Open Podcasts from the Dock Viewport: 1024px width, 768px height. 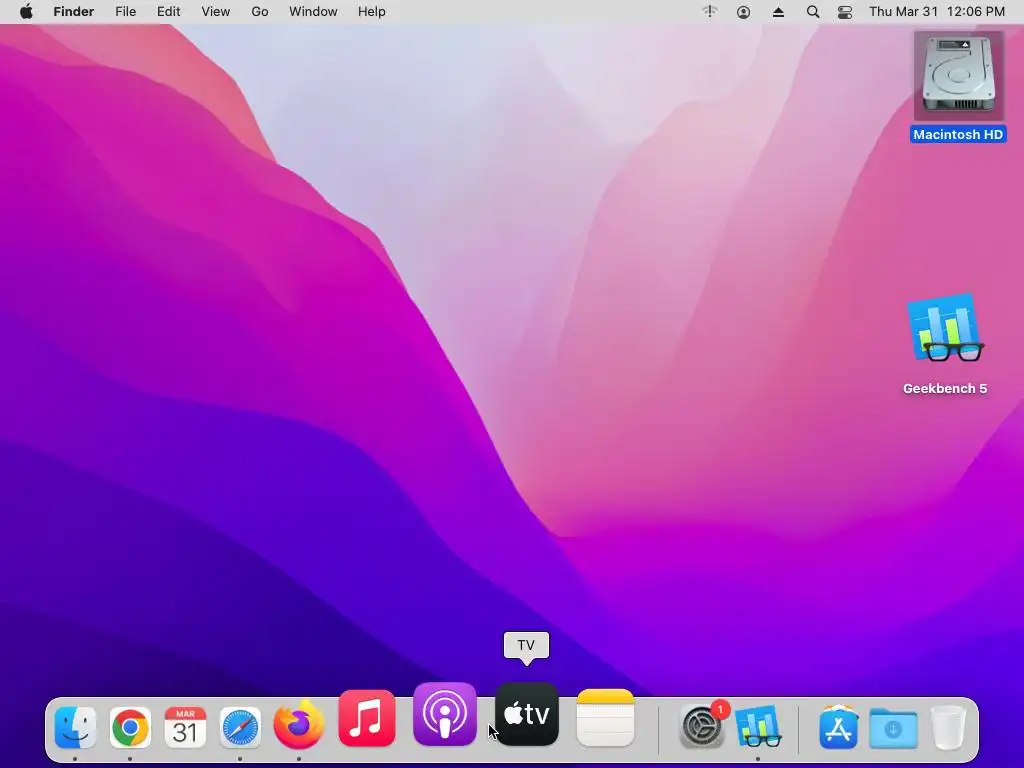coord(445,714)
